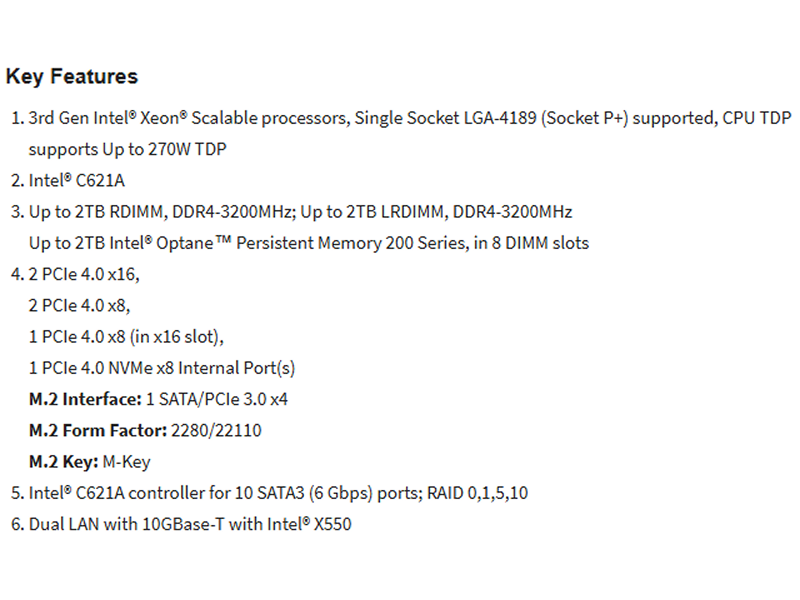Select the 'M-Key' value text

click(x=127, y=462)
